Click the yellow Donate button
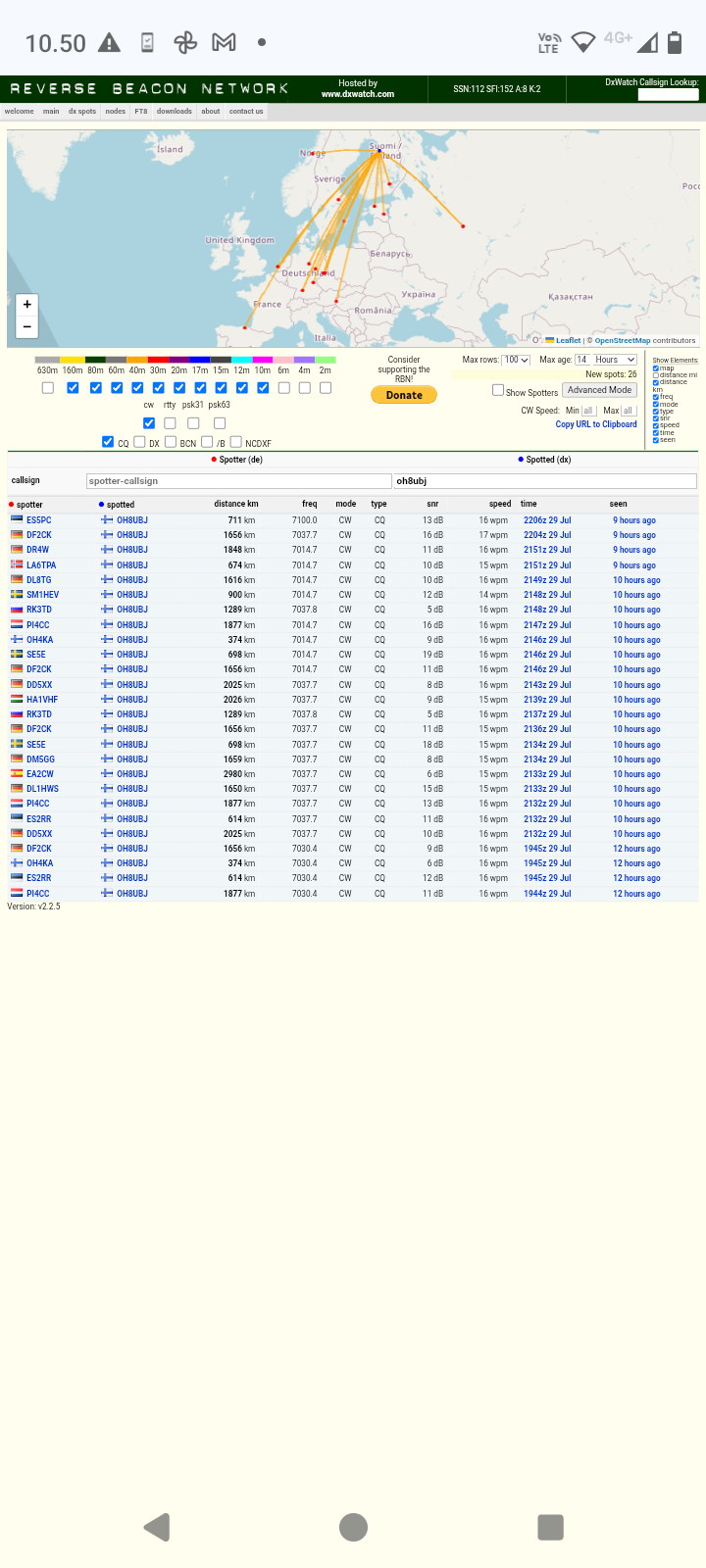 click(x=404, y=395)
